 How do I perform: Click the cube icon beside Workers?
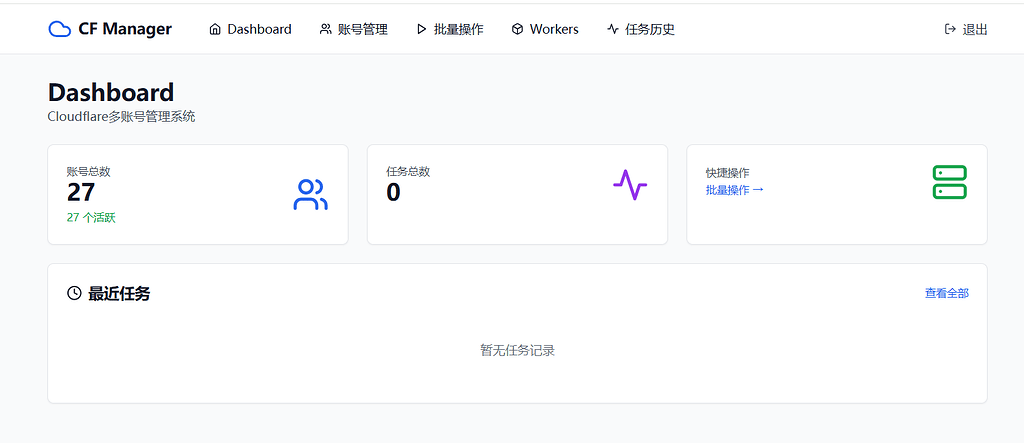coord(517,29)
